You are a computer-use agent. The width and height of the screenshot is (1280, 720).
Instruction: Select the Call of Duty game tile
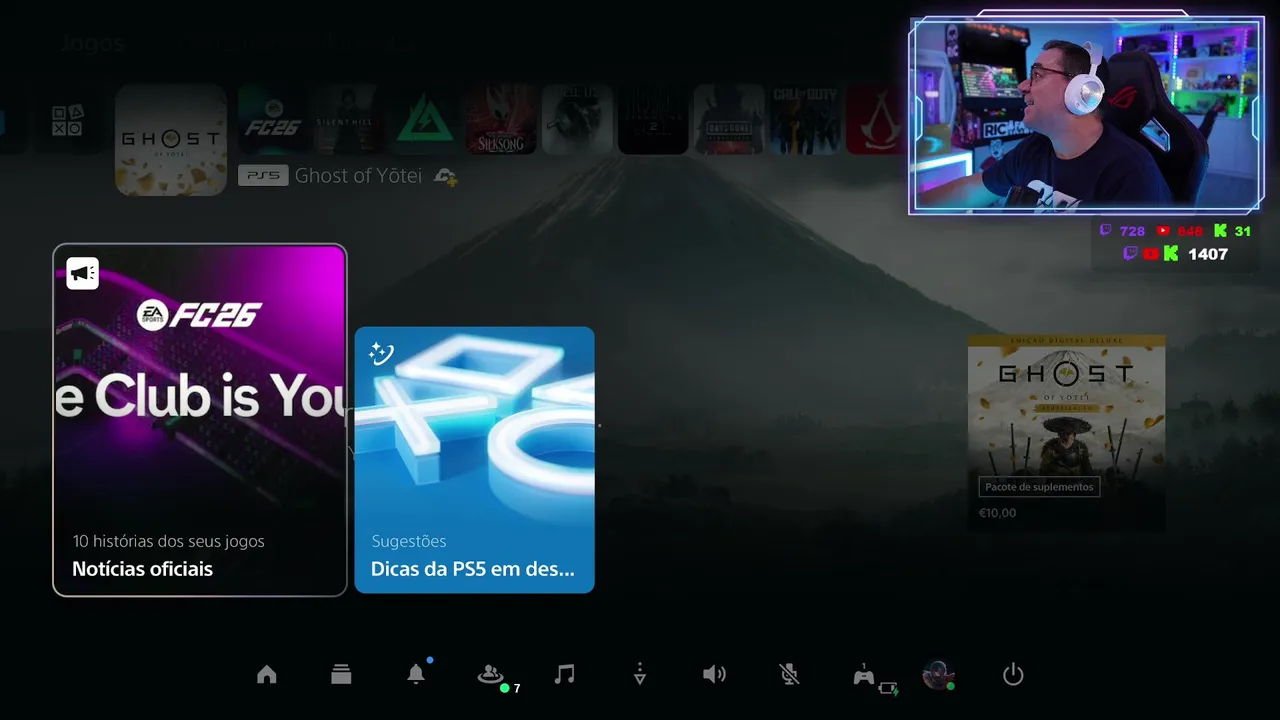(x=805, y=119)
